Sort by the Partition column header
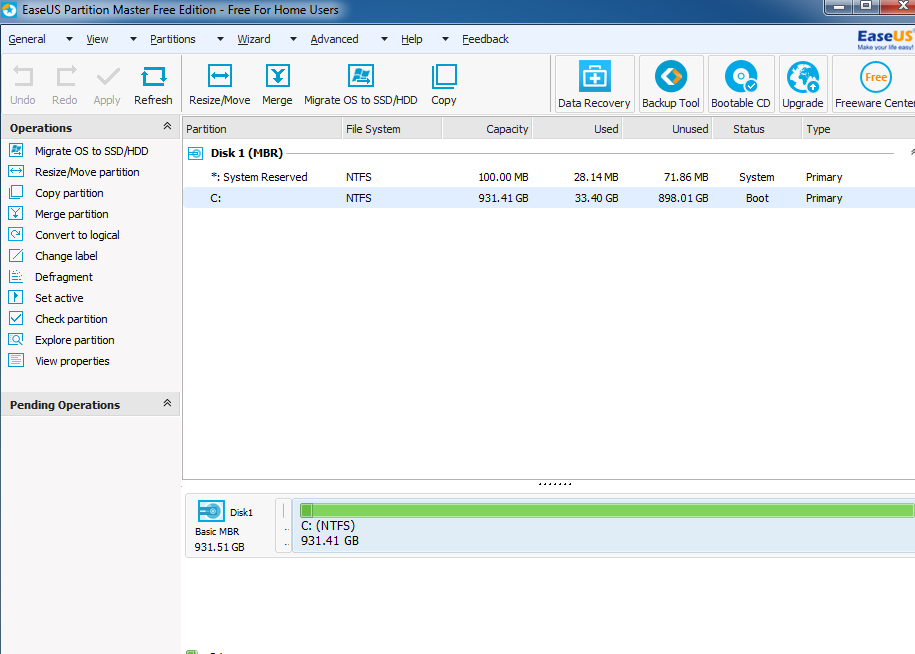Image resolution: width=915 pixels, height=654 pixels. tap(263, 129)
